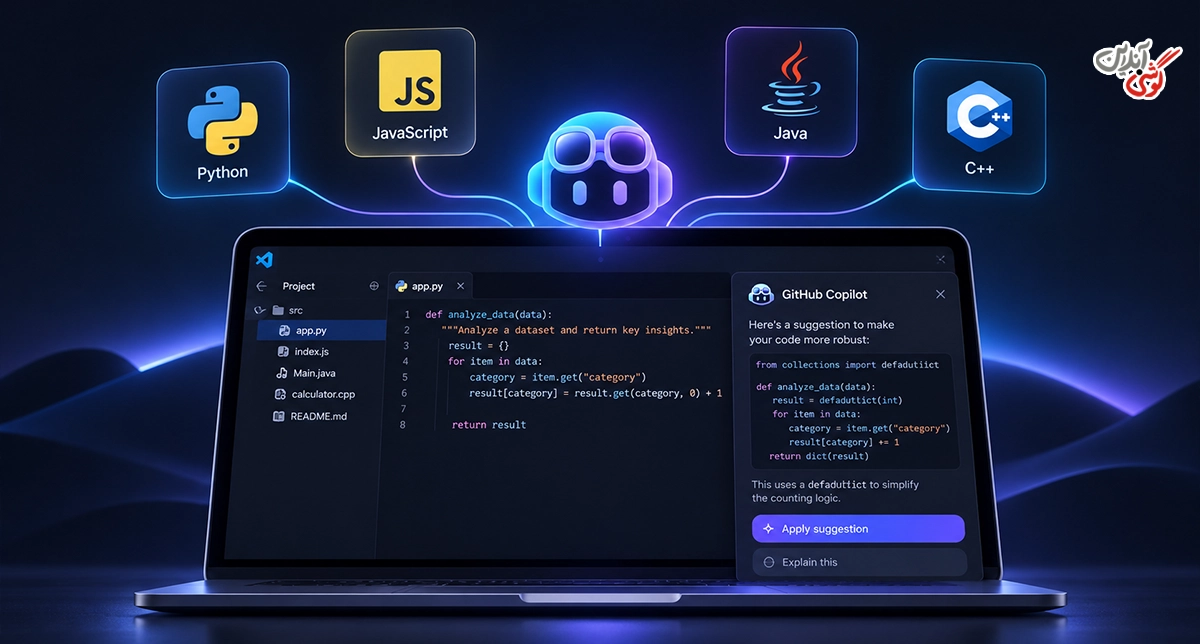Close the editor window with top-right X
The width and height of the screenshot is (1200, 644).
[x=940, y=259]
